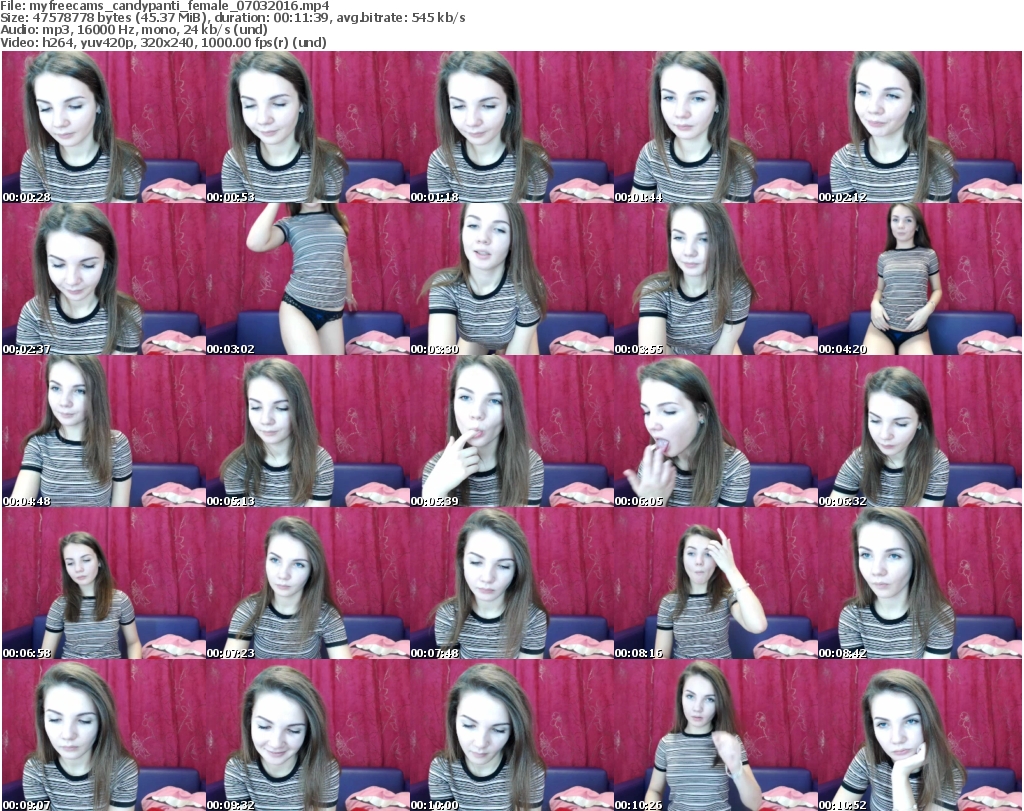The image size is (1024, 811).
Task: Select the thumbnail stamped 00:10:26
Action: 715,736
